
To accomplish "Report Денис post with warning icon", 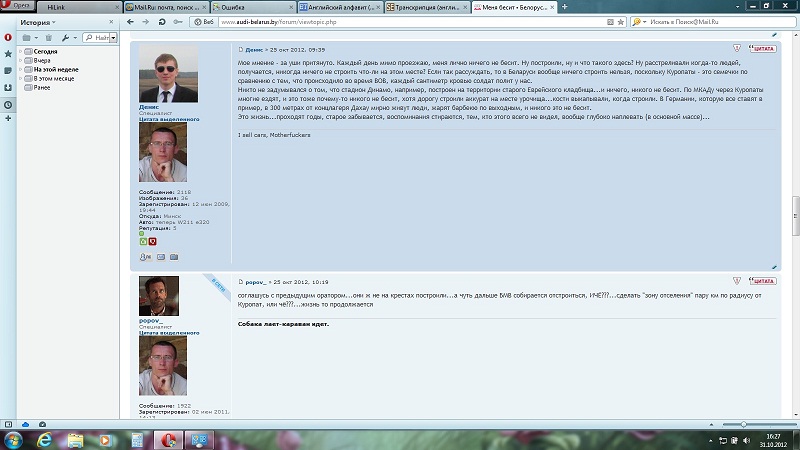I will pyautogui.click(x=737, y=48).
